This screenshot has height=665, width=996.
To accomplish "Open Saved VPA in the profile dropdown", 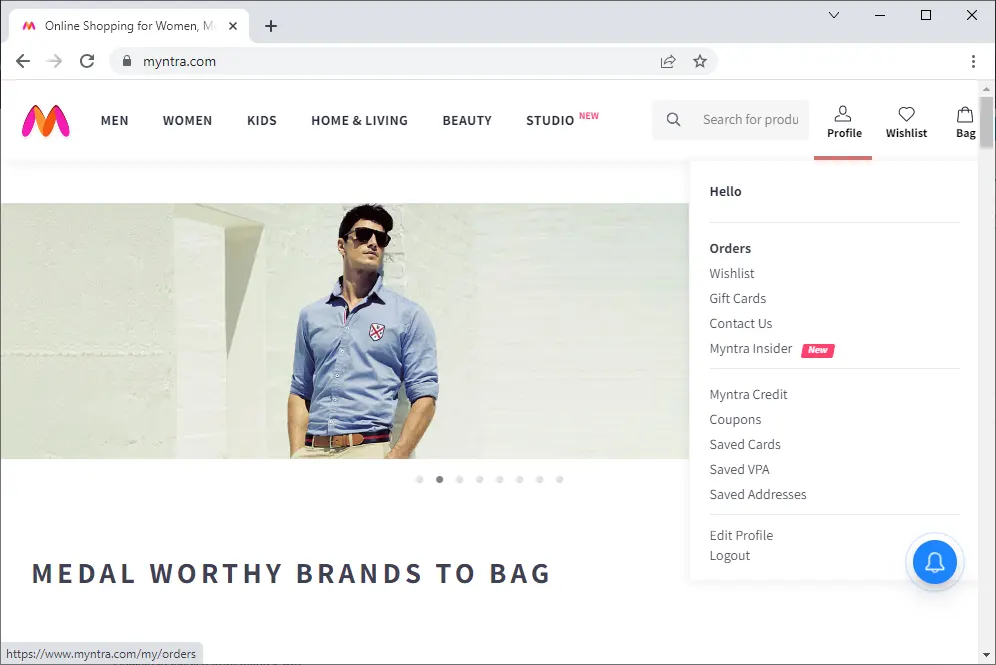I will pyautogui.click(x=739, y=469).
